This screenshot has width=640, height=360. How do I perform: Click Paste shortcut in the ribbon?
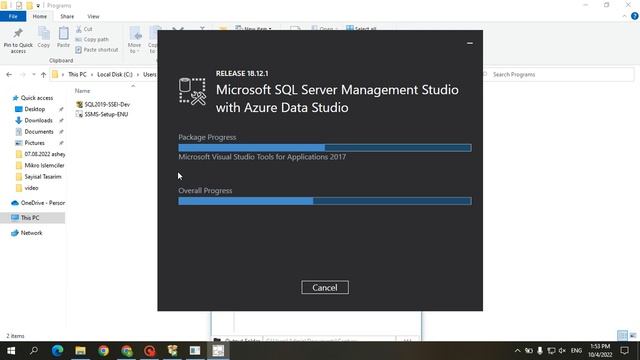(x=97, y=50)
